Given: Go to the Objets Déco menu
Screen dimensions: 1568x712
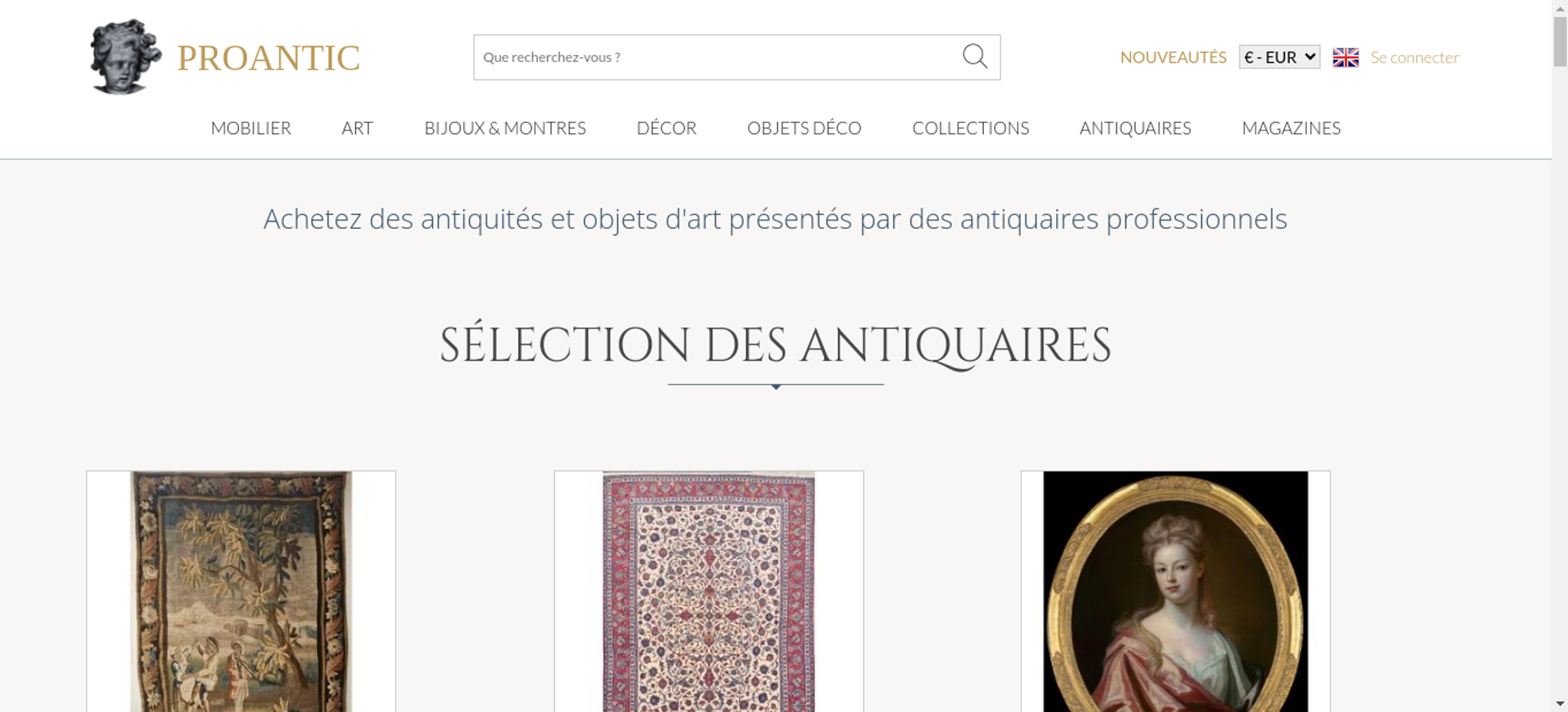Looking at the screenshot, I should pos(804,128).
